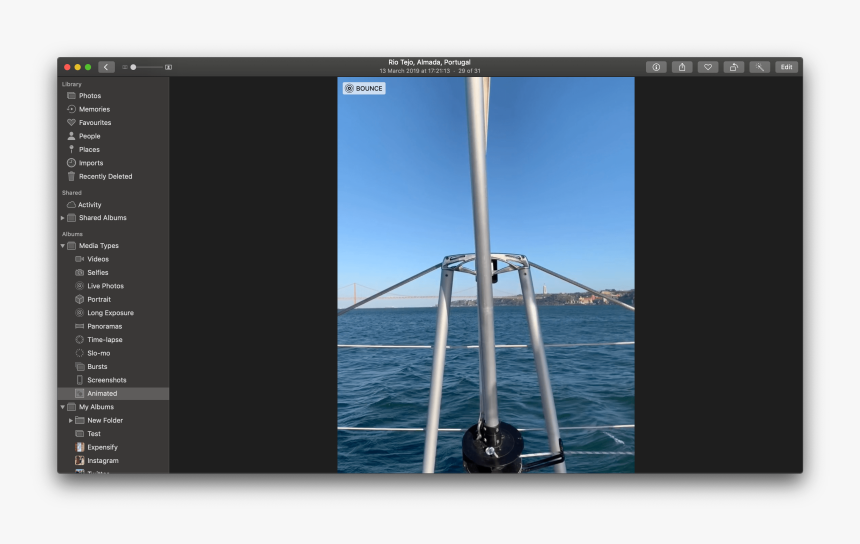
Task: Select Media Types folder
Action: pos(113,246)
